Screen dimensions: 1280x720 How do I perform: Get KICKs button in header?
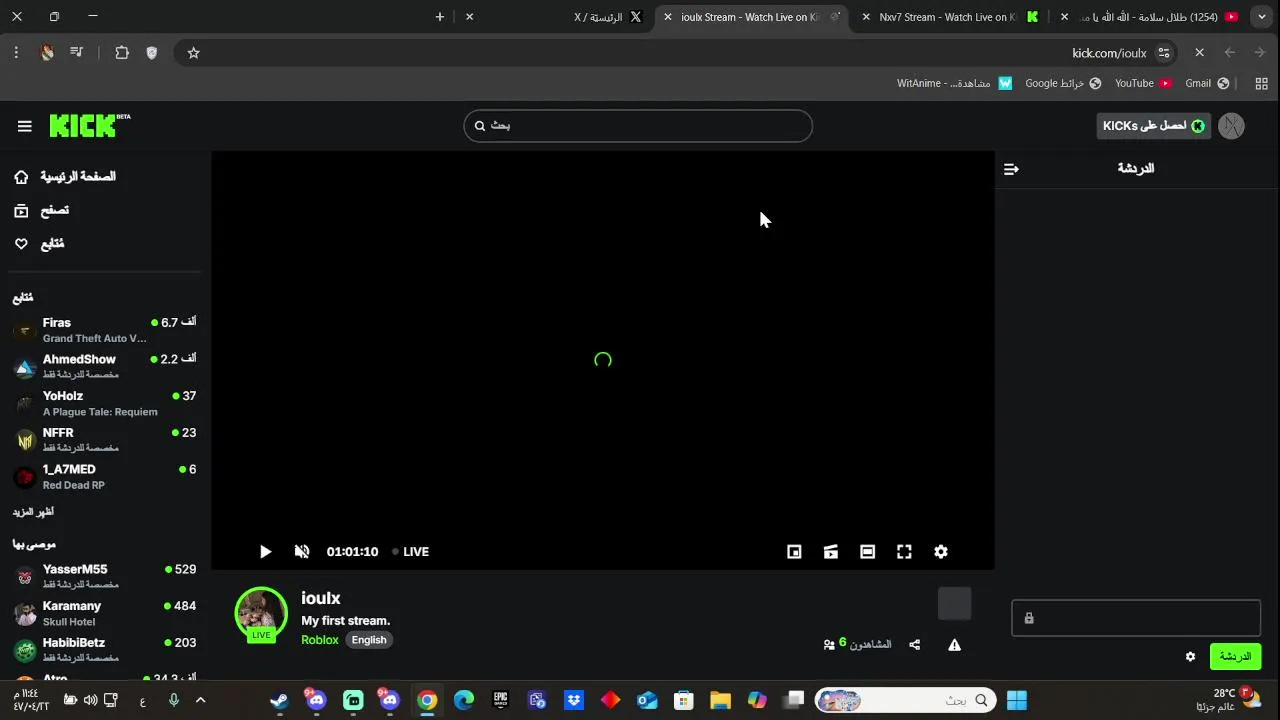pyautogui.click(x=1154, y=126)
